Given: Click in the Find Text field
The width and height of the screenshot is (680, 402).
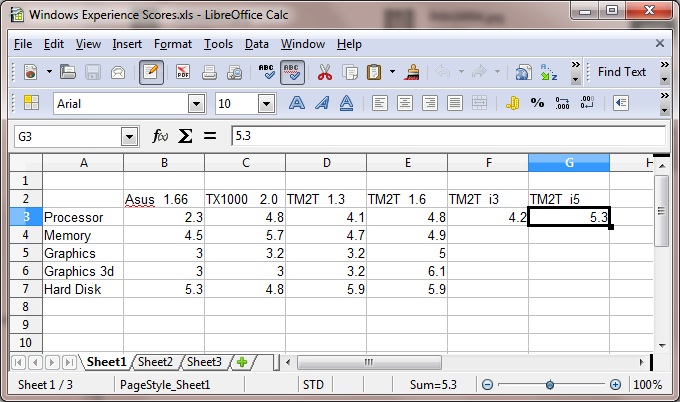Looking at the screenshot, I should pyautogui.click(x=622, y=72).
